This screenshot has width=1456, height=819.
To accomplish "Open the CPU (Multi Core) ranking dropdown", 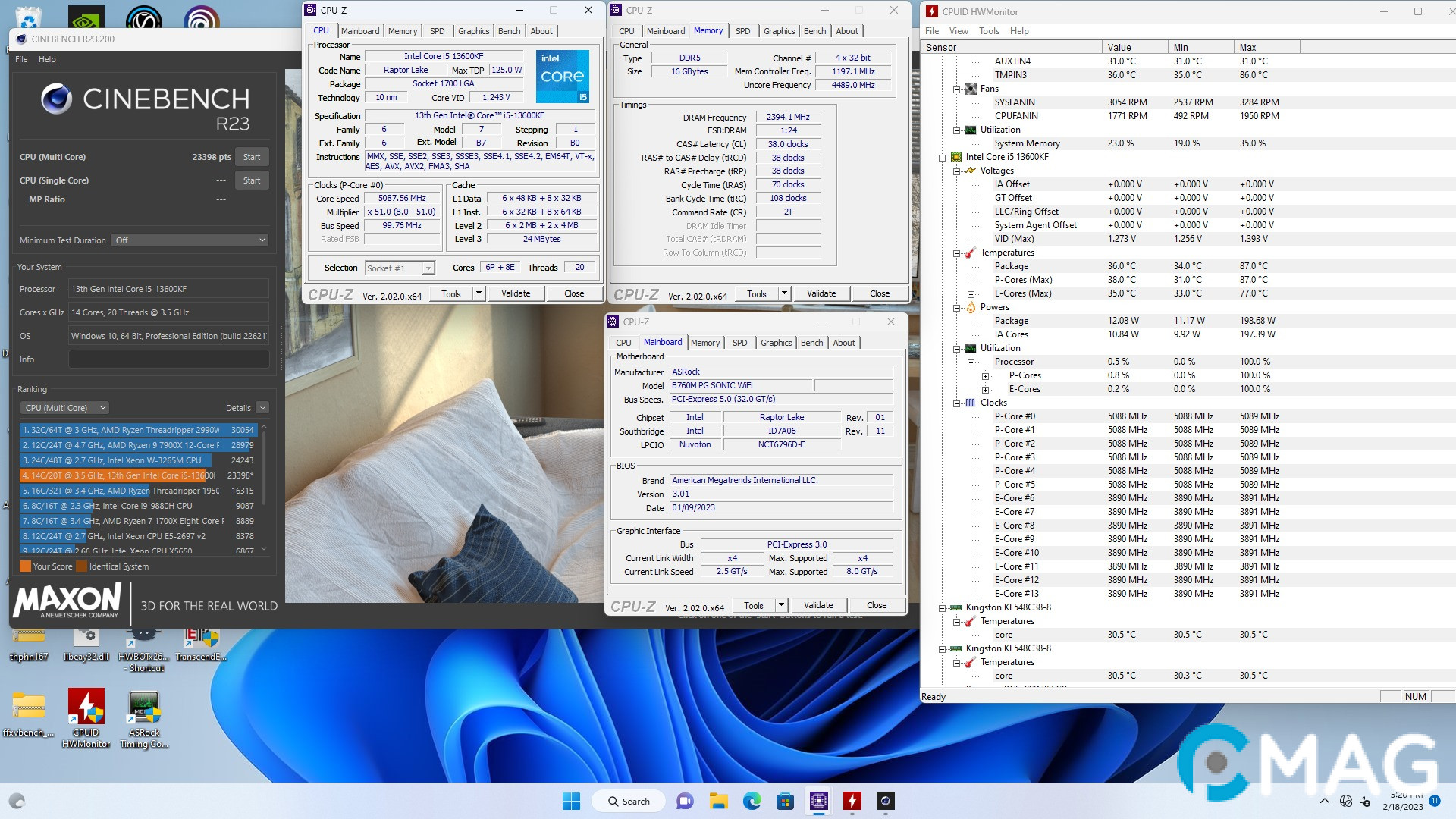I will (x=65, y=408).
